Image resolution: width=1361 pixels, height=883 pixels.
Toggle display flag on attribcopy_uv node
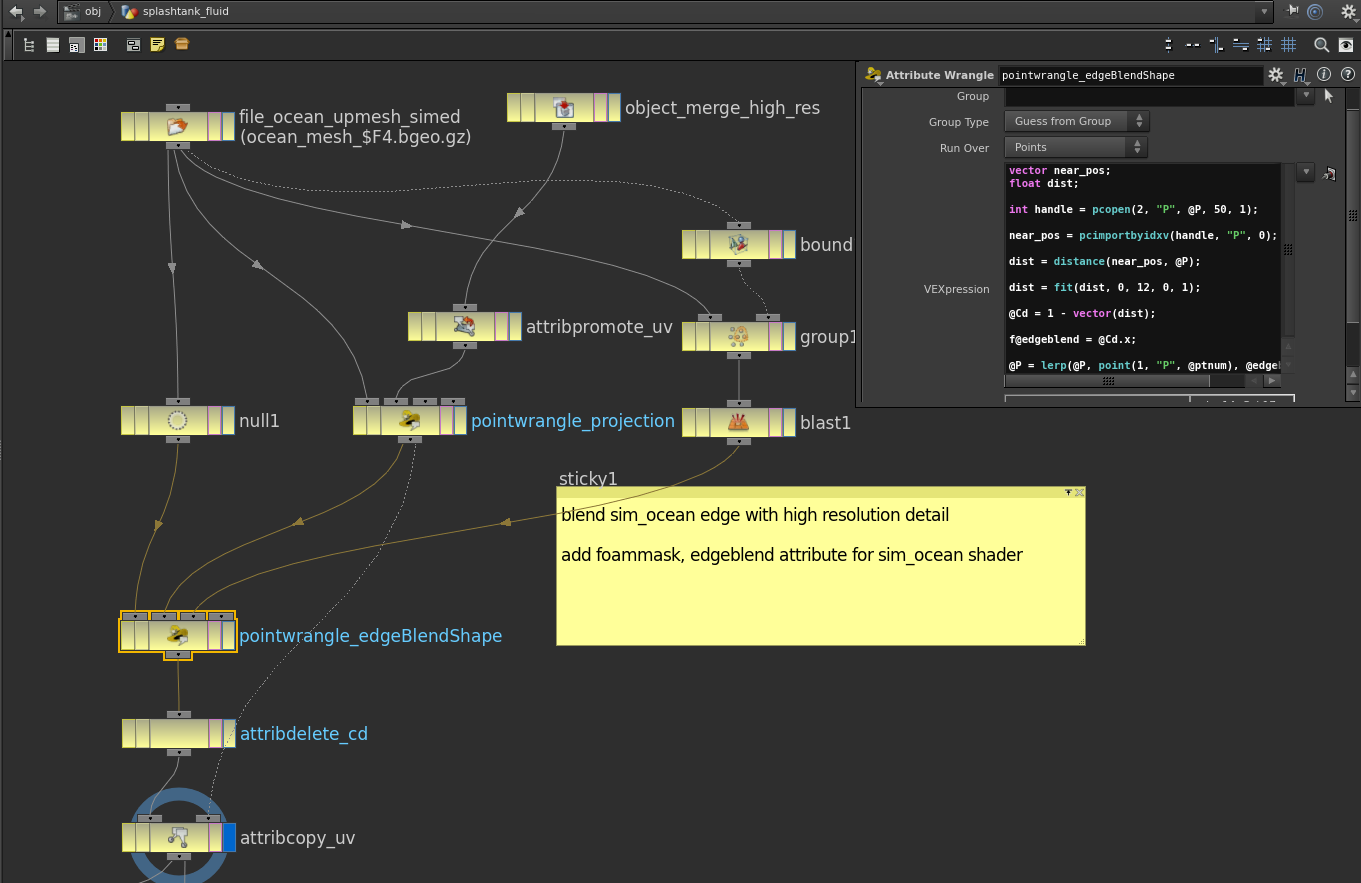point(229,837)
